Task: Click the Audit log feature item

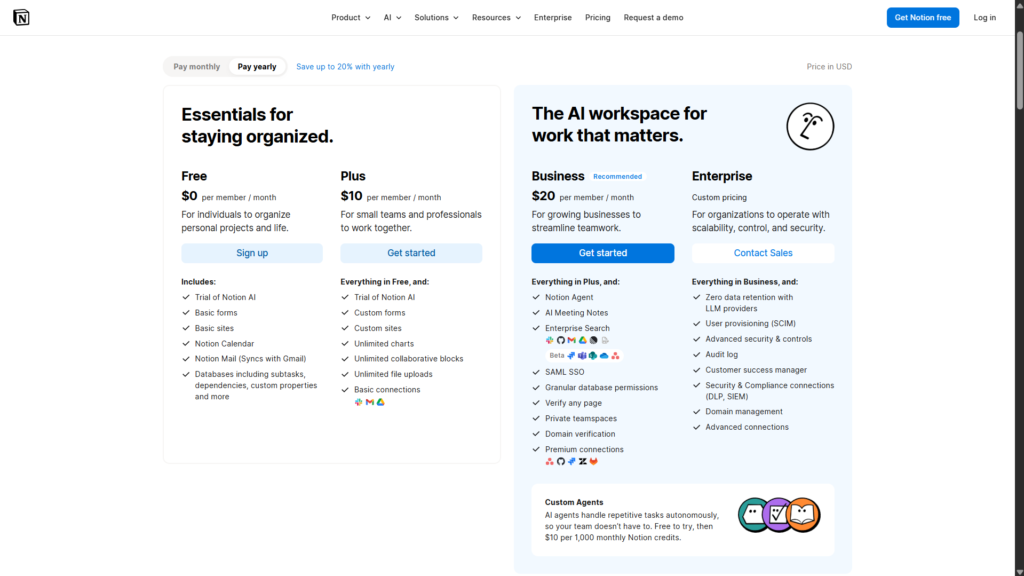Action: click(721, 355)
